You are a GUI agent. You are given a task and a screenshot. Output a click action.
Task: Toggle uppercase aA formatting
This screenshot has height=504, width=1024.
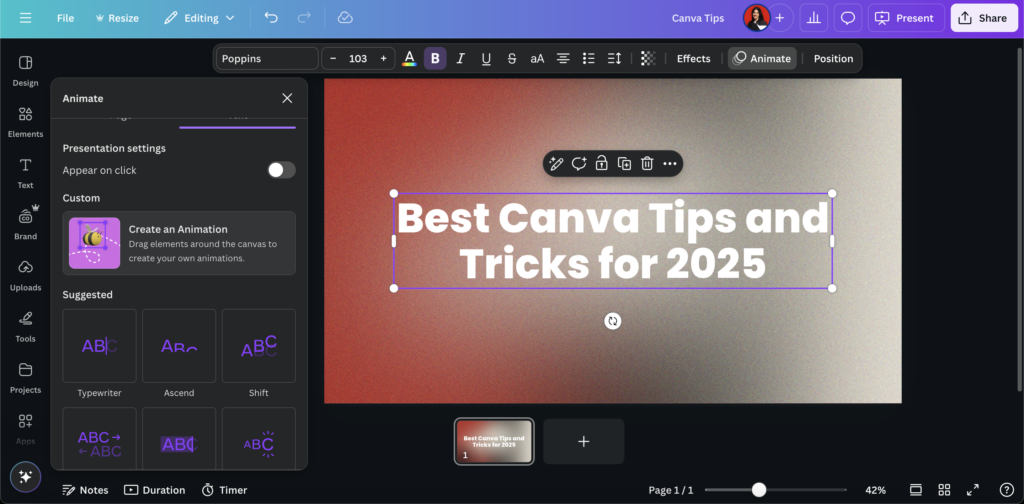[537, 58]
